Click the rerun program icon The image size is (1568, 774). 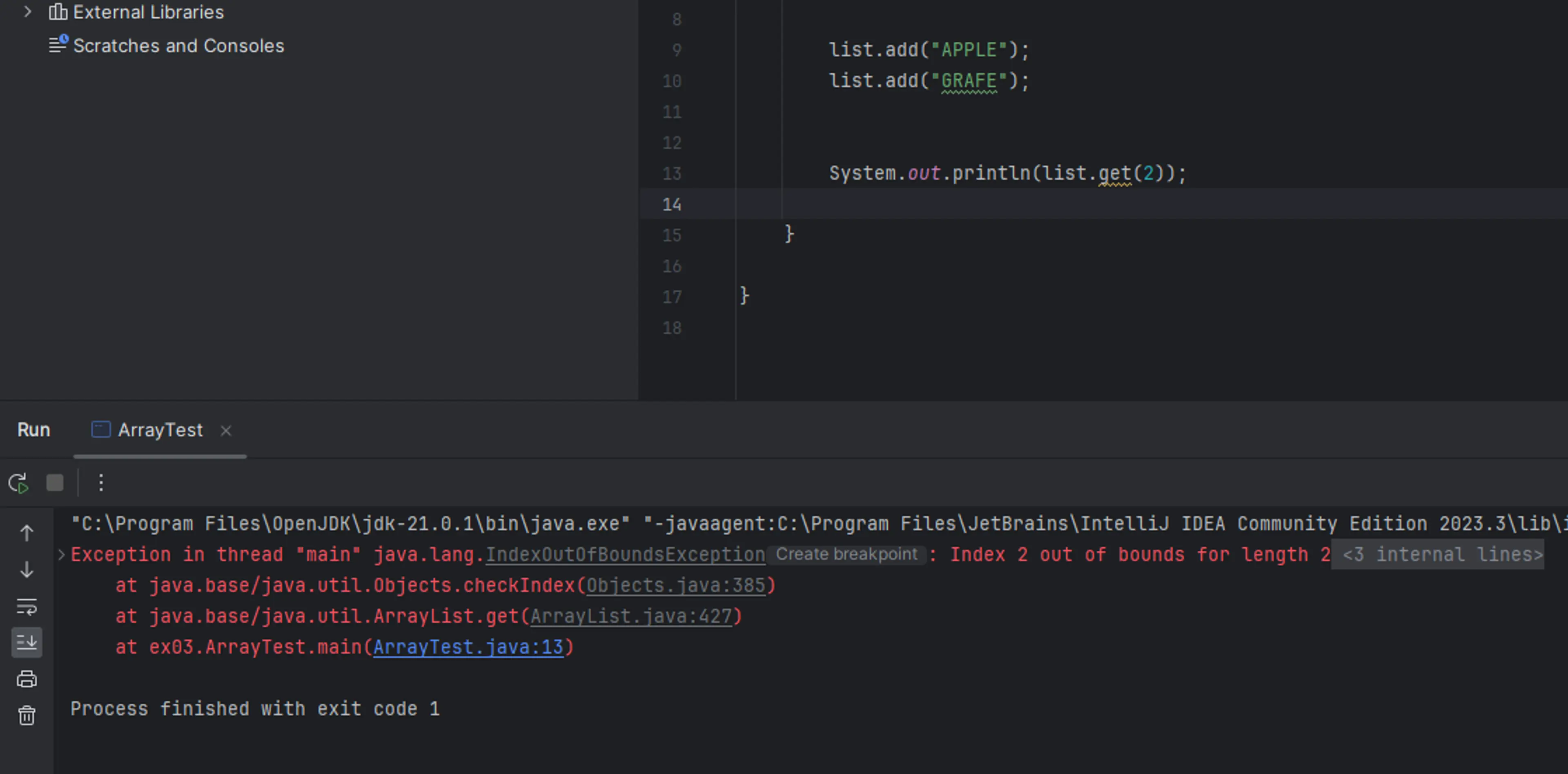pos(19,483)
